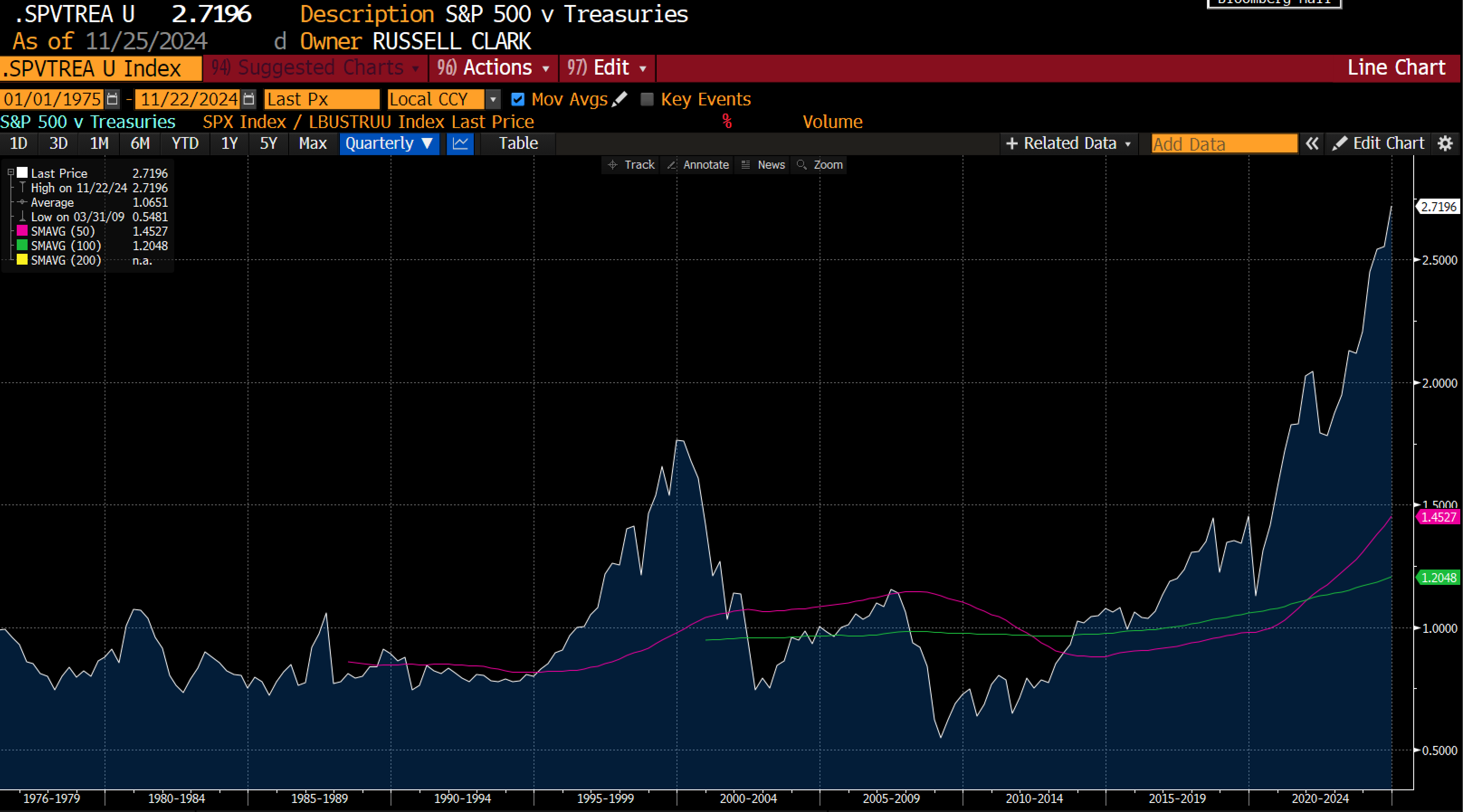Open Suggested Charts menu

tap(316, 68)
